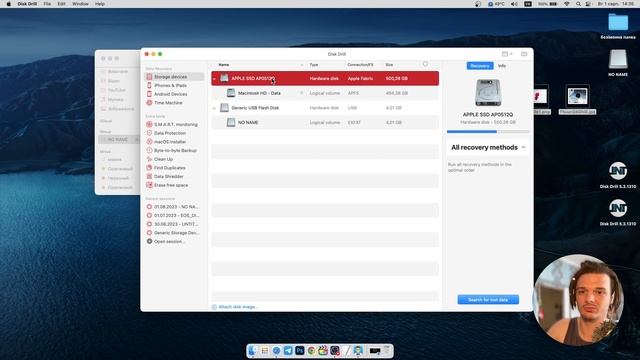The height and width of the screenshot is (360, 640).
Task: Open Spotlight search in the menu bar
Action: coord(578,4)
